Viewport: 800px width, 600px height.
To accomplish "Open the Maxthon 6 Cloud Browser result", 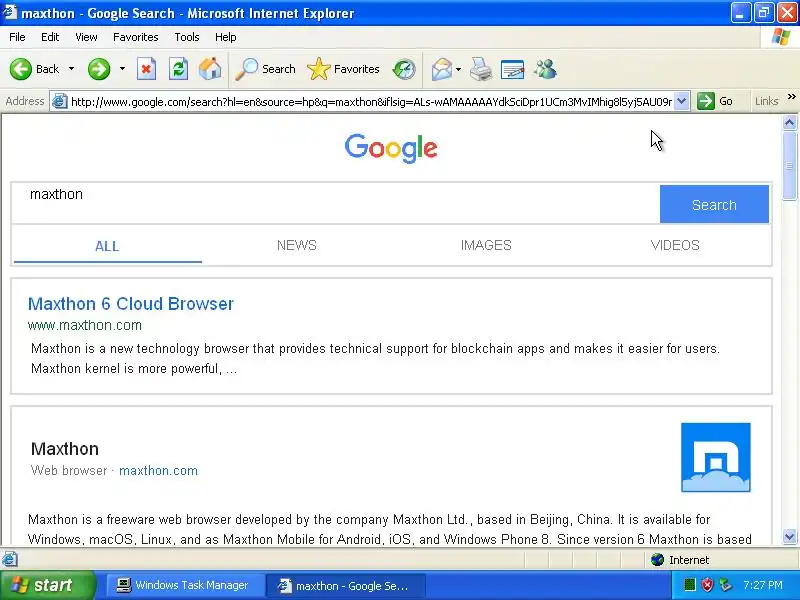I will coord(131,304).
